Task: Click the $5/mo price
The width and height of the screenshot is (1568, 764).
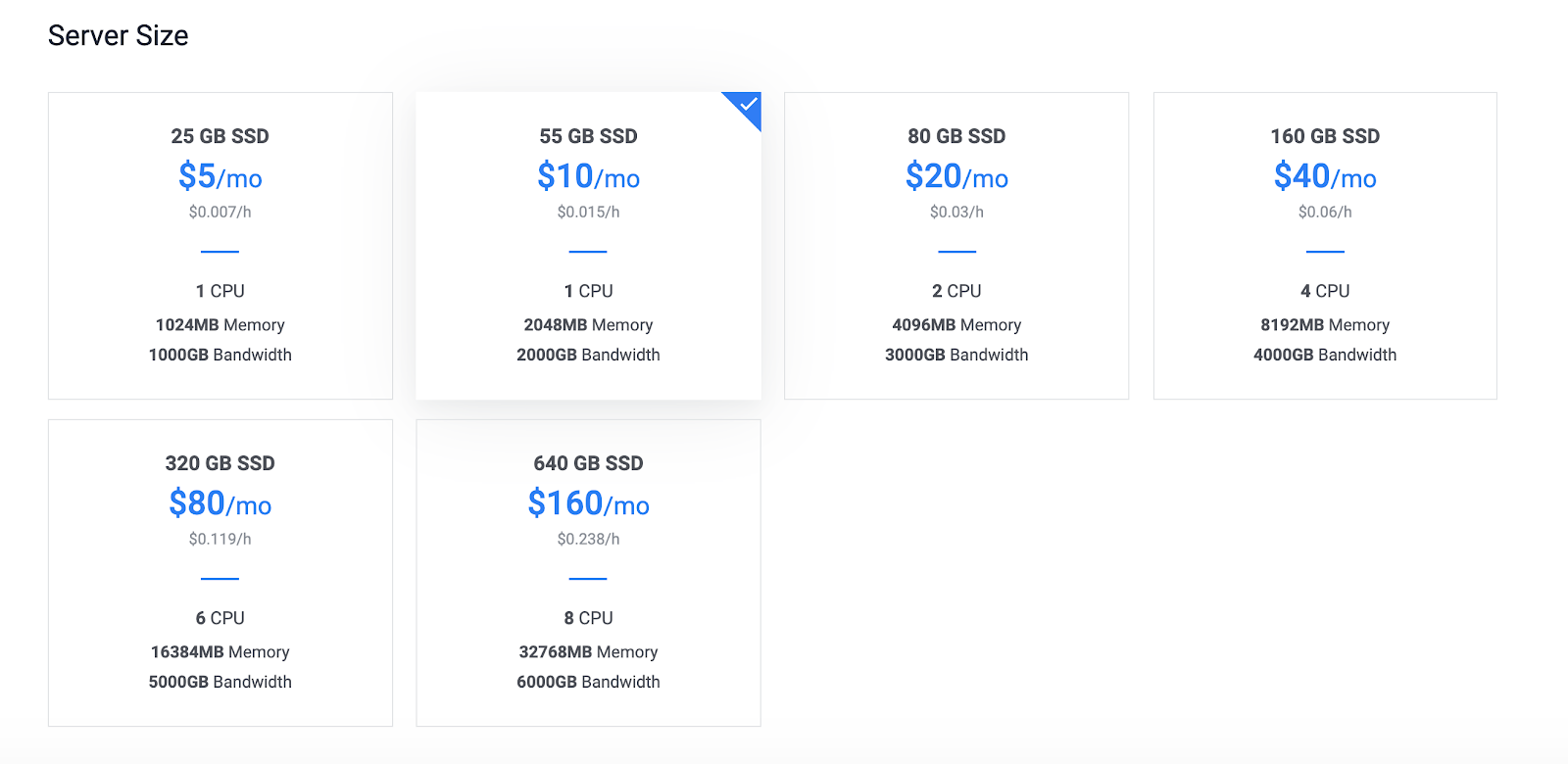Action: 220,177
